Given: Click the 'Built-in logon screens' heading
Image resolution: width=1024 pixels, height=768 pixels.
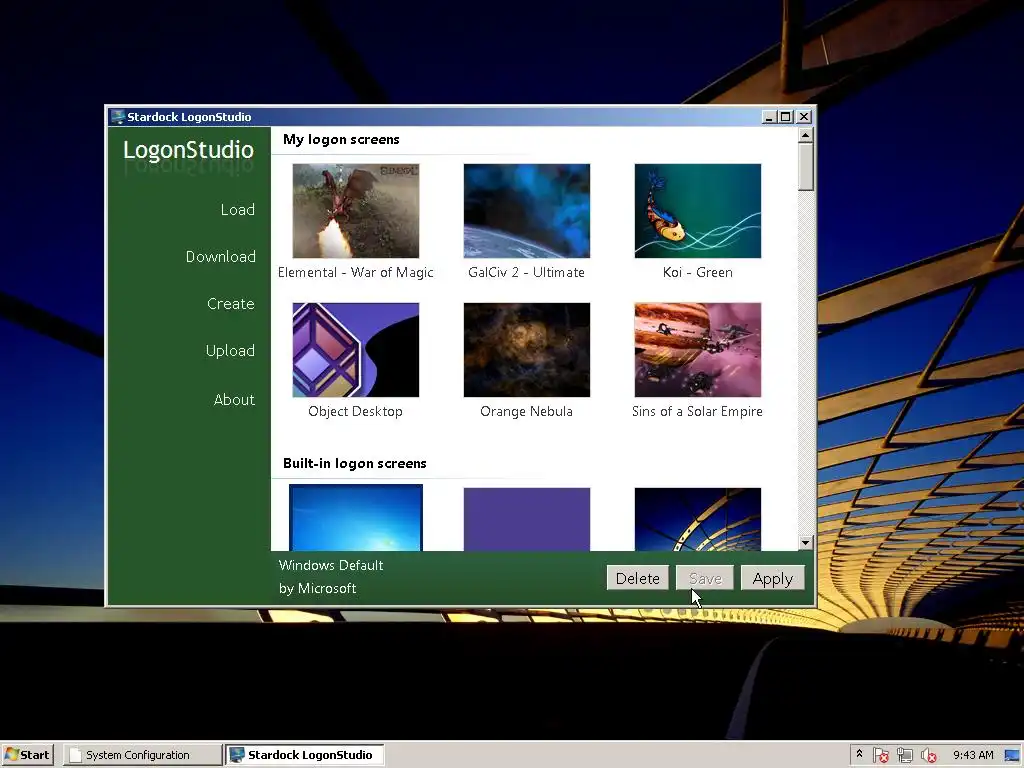Looking at the screenshot, I should pos(355,464).
